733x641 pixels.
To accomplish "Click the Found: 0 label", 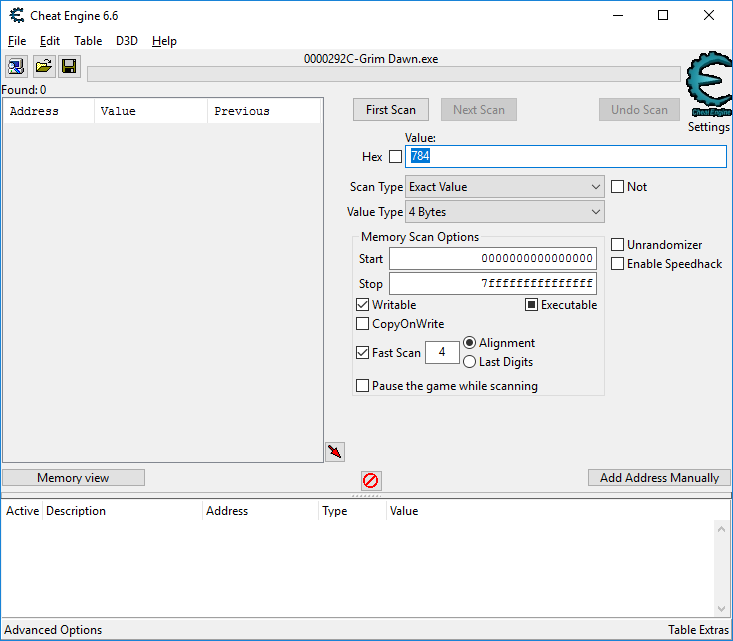I will 24,90.
